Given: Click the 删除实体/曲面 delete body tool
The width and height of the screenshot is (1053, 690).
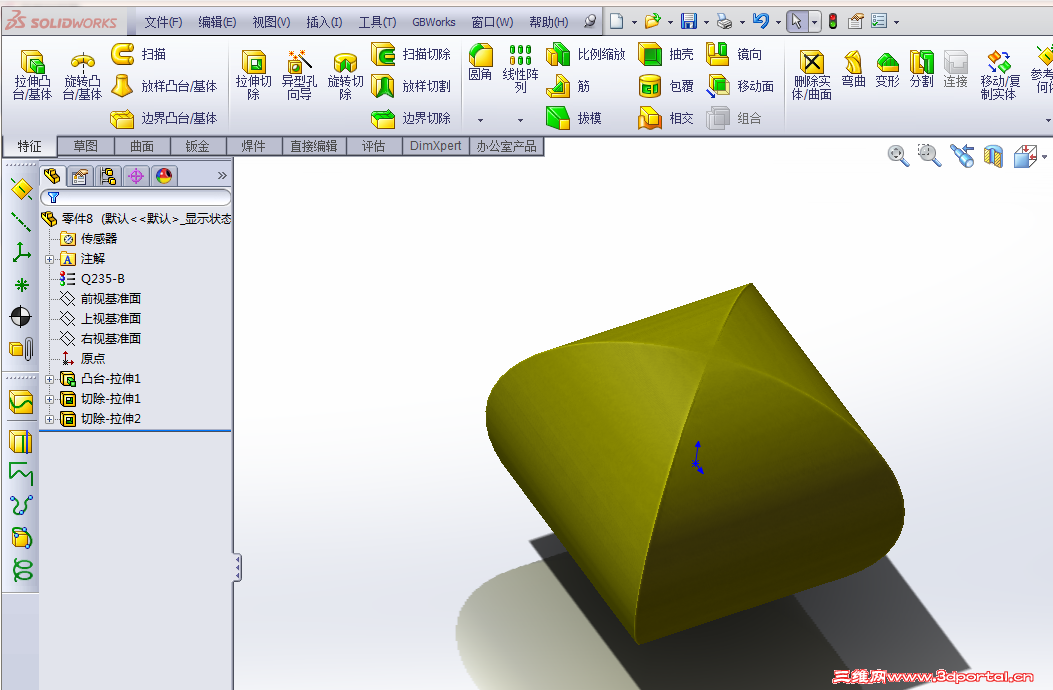Looking at the screenshot, I should coord(812,75).
